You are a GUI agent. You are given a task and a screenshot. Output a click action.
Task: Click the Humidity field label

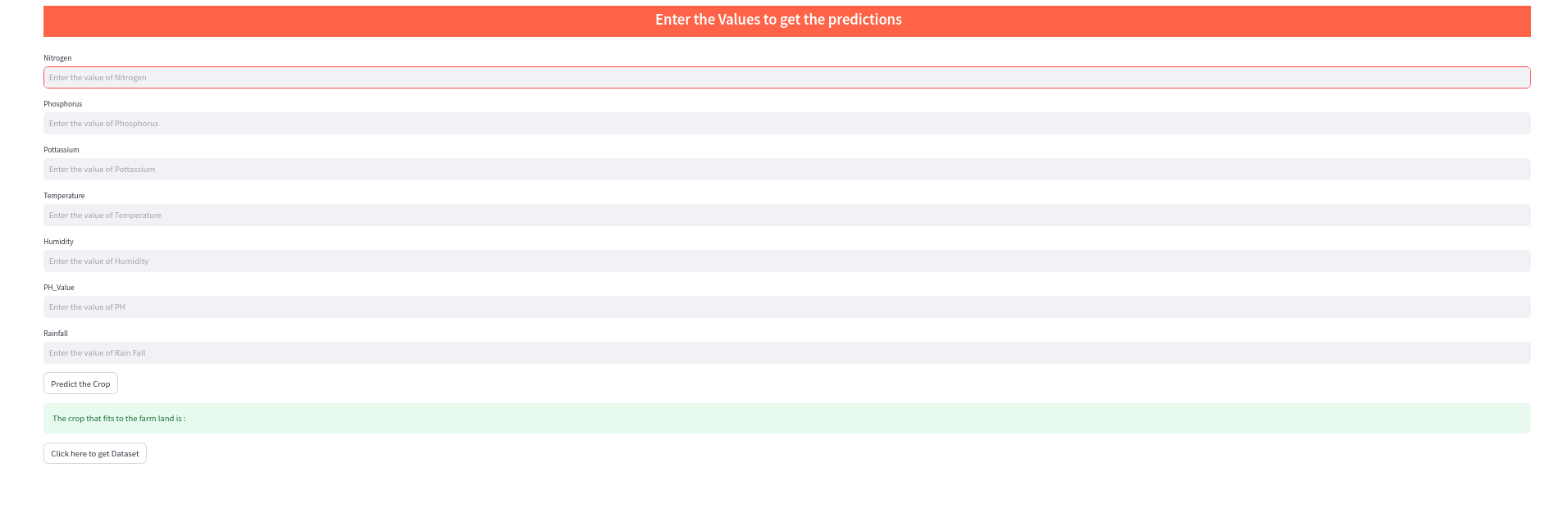(x=58, y=242)
